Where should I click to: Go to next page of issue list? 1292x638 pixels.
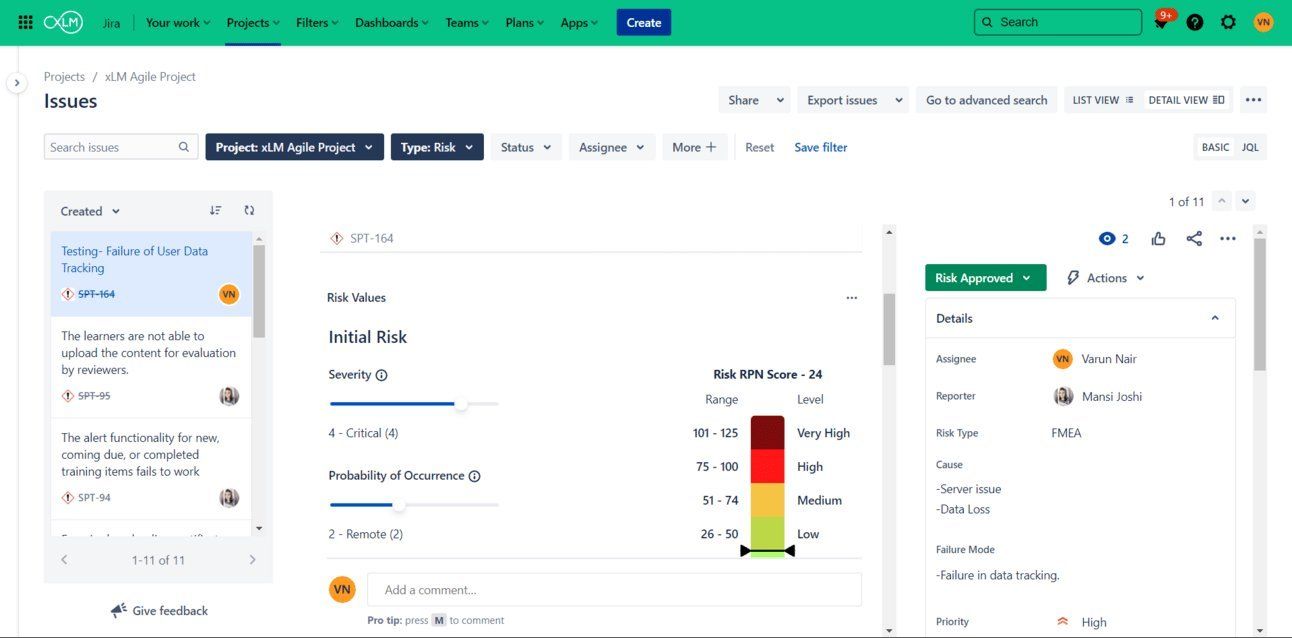click(252, 560)
